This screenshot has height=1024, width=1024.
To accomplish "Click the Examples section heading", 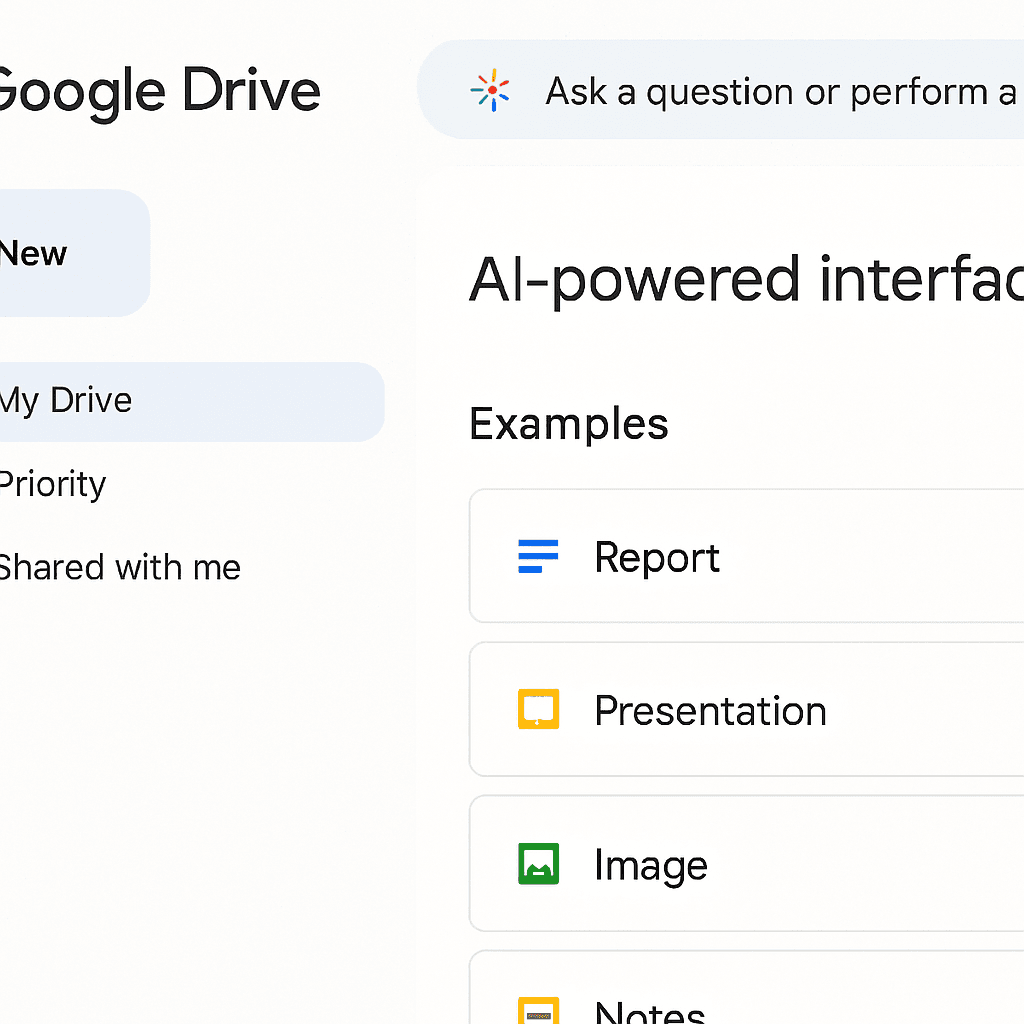I will (568, 424).
